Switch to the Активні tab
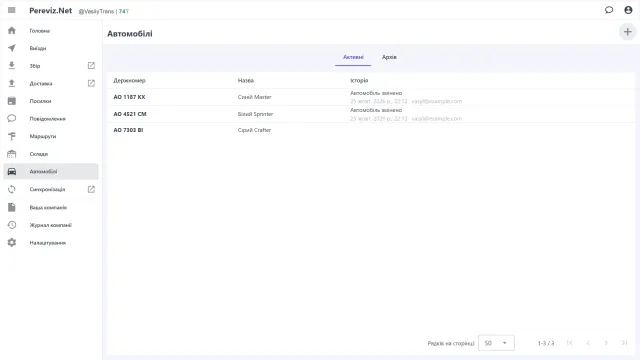The width and height of the screenshot is (640, 360). (353, 57)
